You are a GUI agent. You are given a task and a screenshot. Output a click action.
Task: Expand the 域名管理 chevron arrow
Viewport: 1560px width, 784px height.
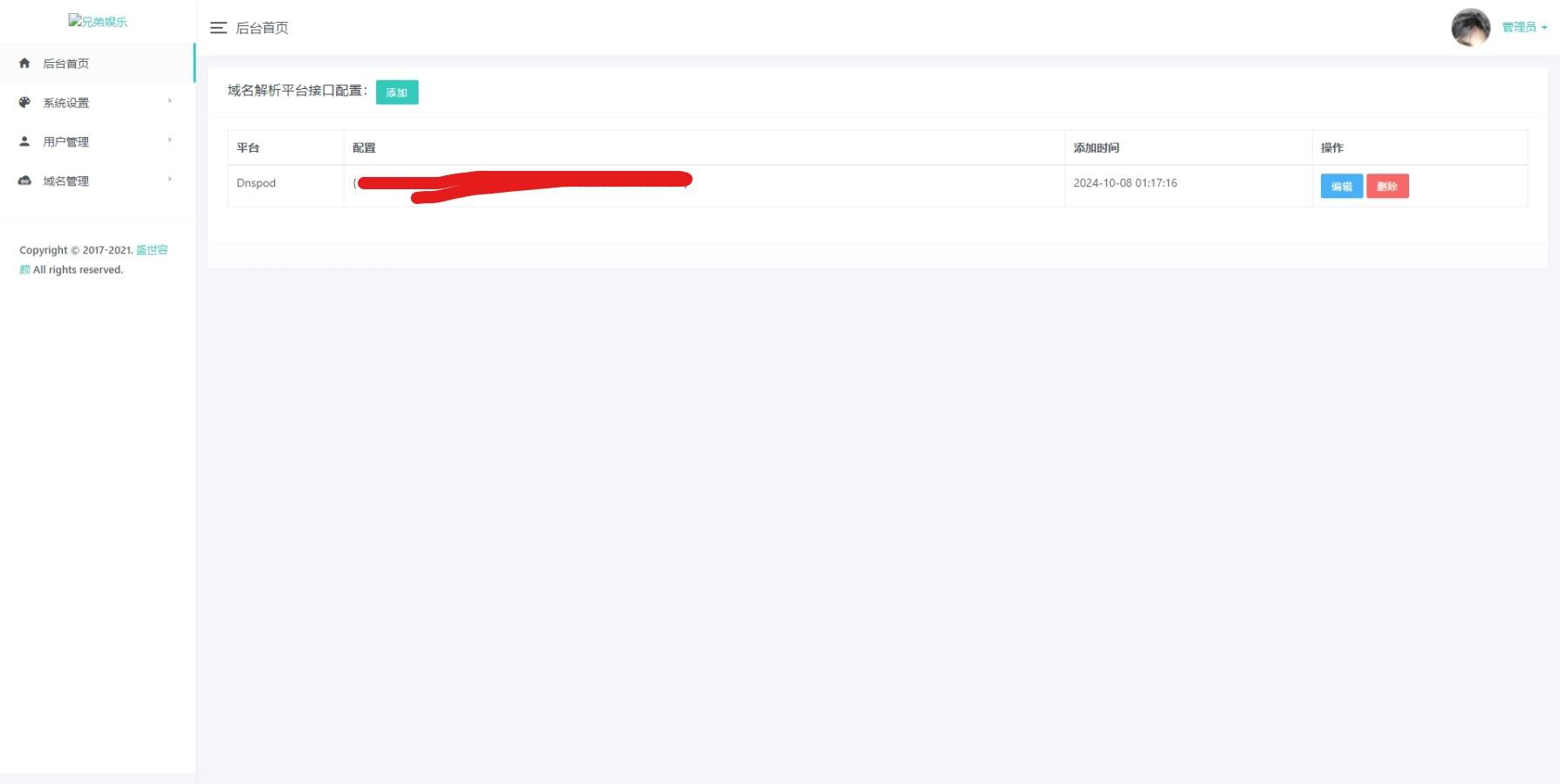169,180
